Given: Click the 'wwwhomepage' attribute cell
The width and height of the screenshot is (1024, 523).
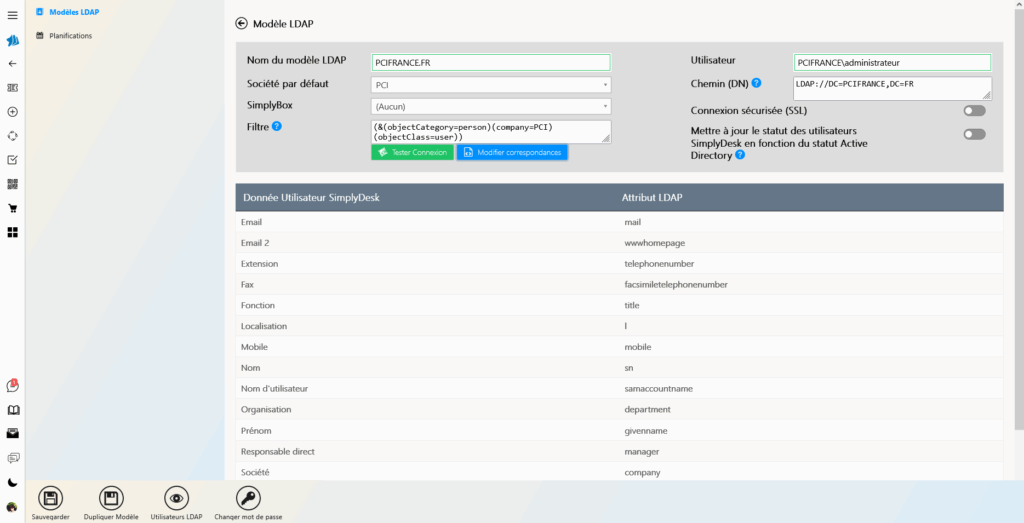Looking at the screenshot, I should (655, 243).
